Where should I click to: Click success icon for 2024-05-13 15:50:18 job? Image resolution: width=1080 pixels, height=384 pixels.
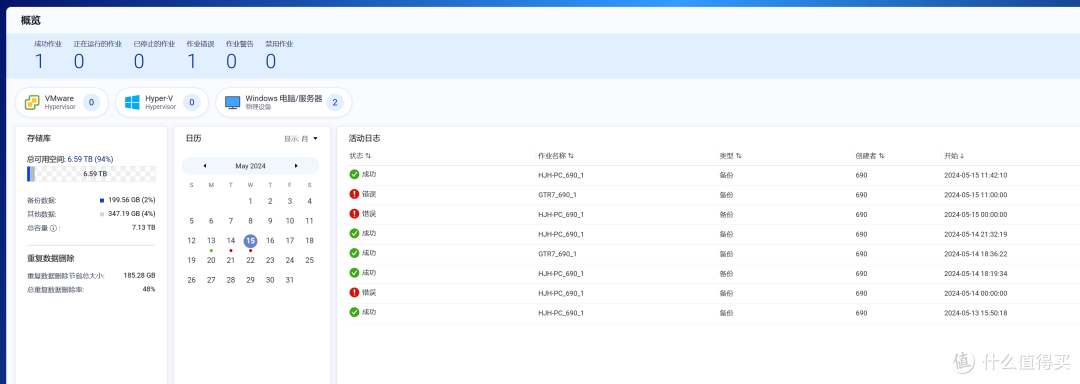[354, 312]
